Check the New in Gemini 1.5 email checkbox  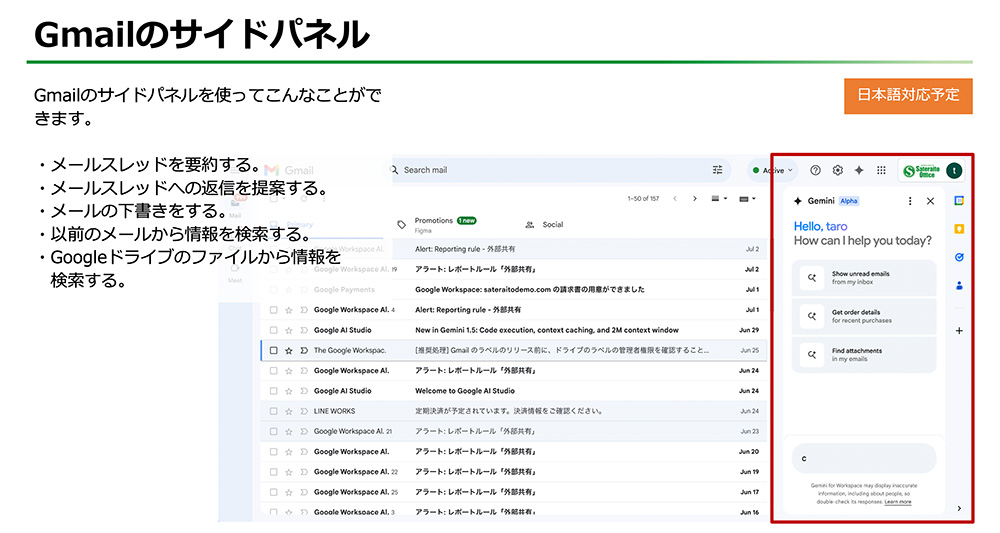274,330
